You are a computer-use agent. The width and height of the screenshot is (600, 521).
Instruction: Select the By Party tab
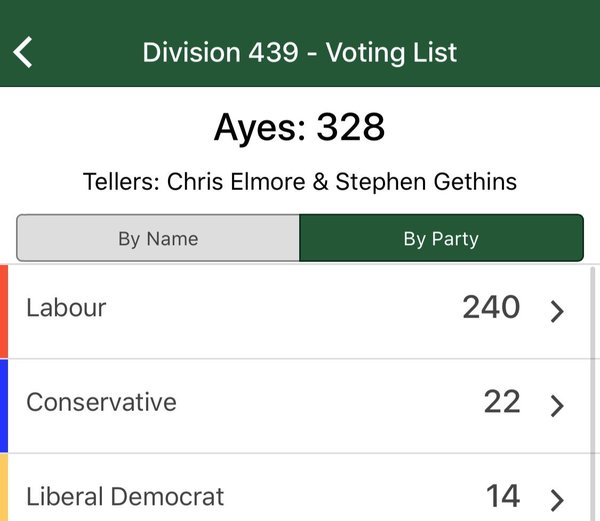441,239
